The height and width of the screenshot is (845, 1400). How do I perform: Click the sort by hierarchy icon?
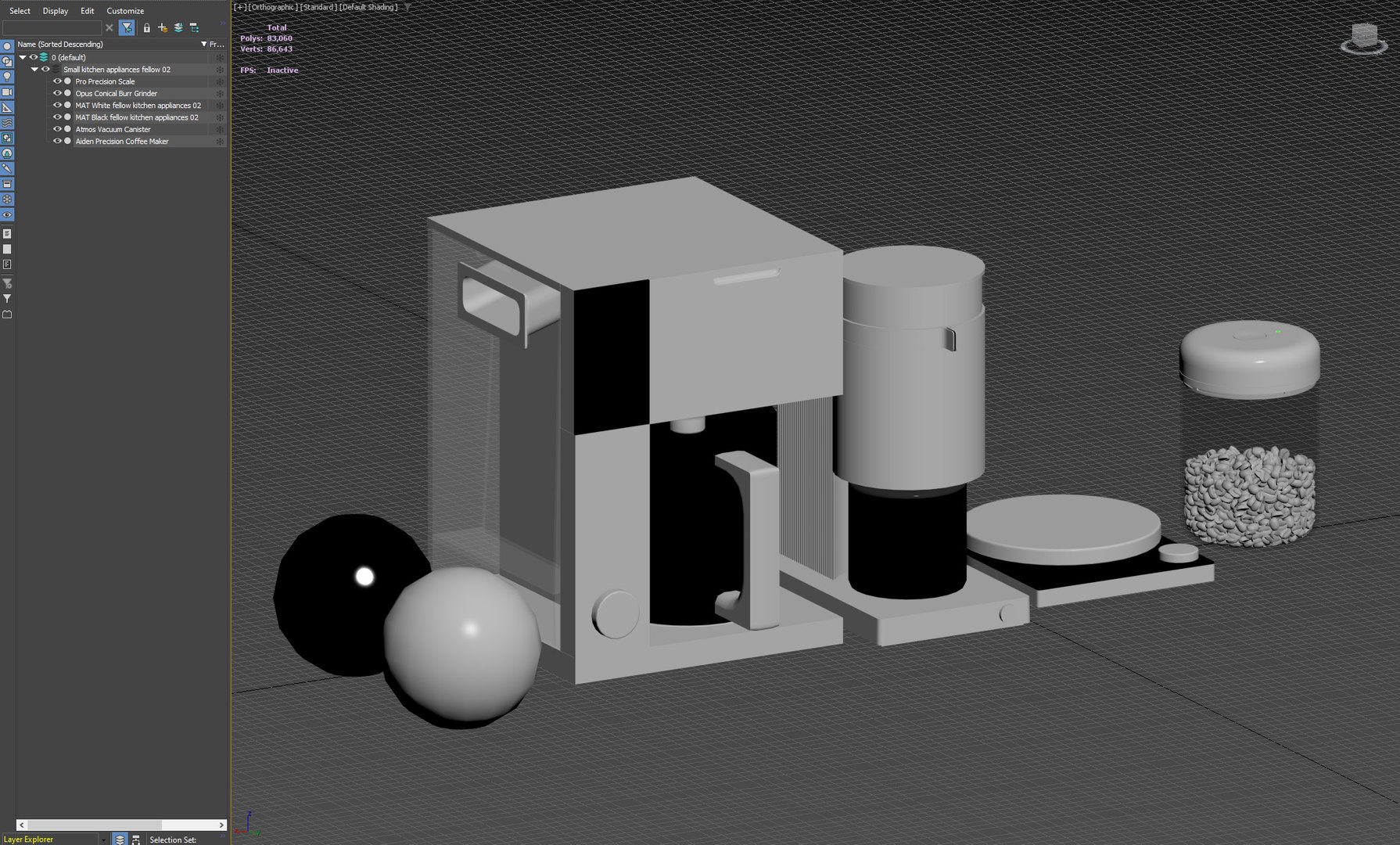point(136,839)
